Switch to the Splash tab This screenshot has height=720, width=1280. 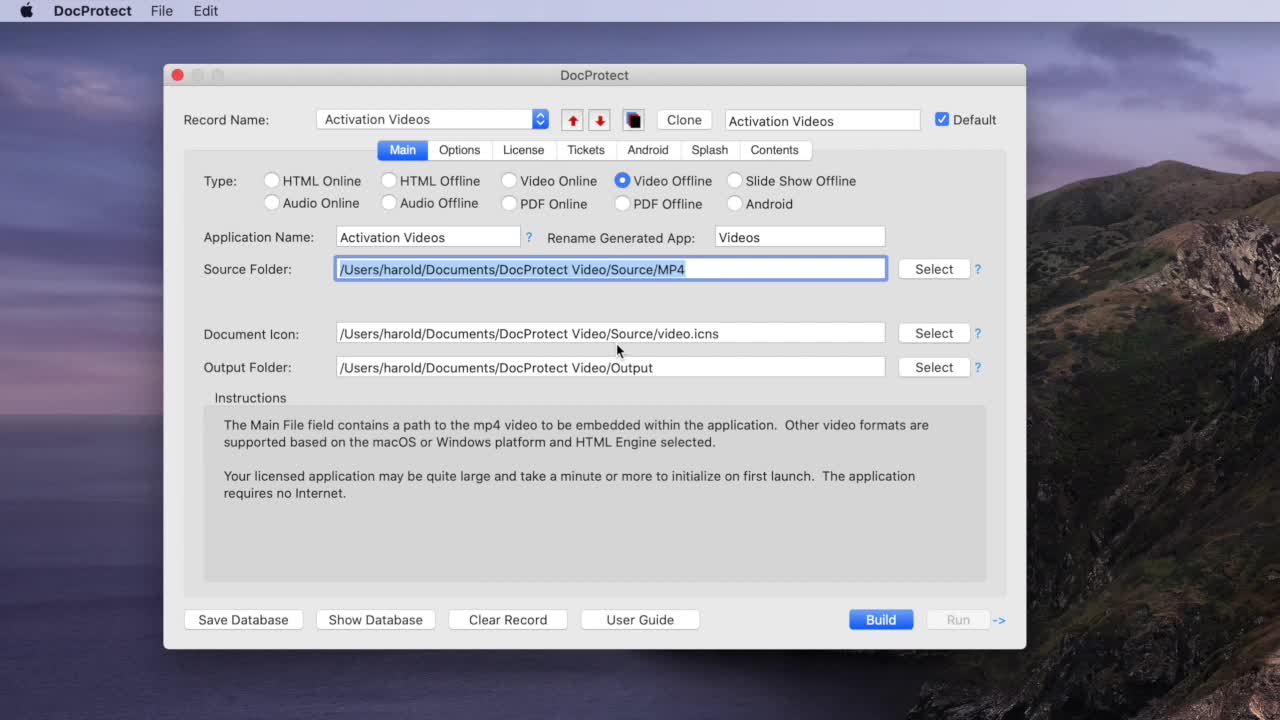(x=710, y=150)
